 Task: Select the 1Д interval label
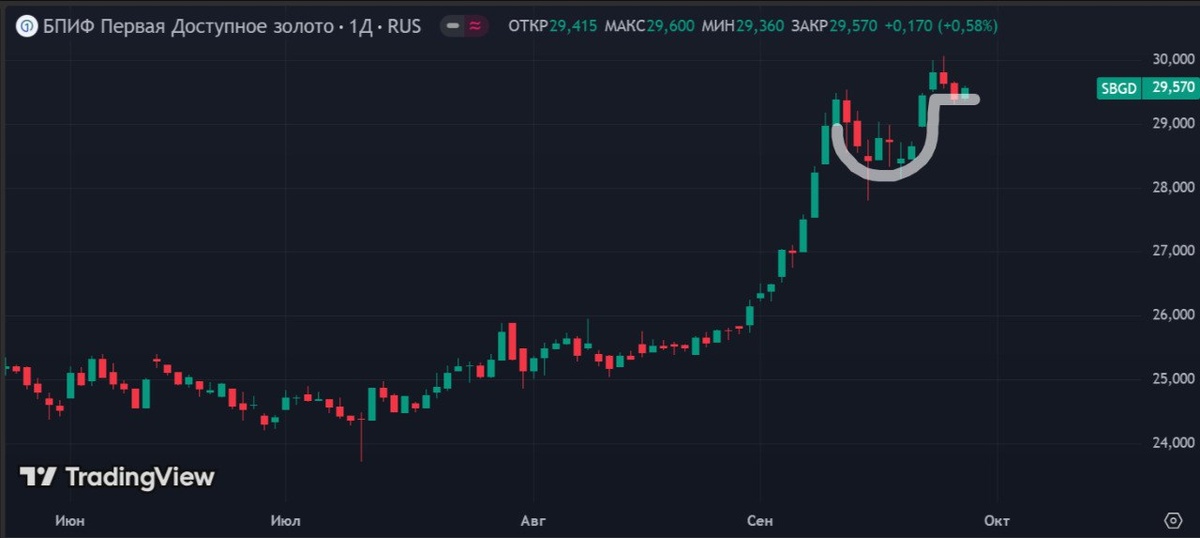click(x=362, y=26)
